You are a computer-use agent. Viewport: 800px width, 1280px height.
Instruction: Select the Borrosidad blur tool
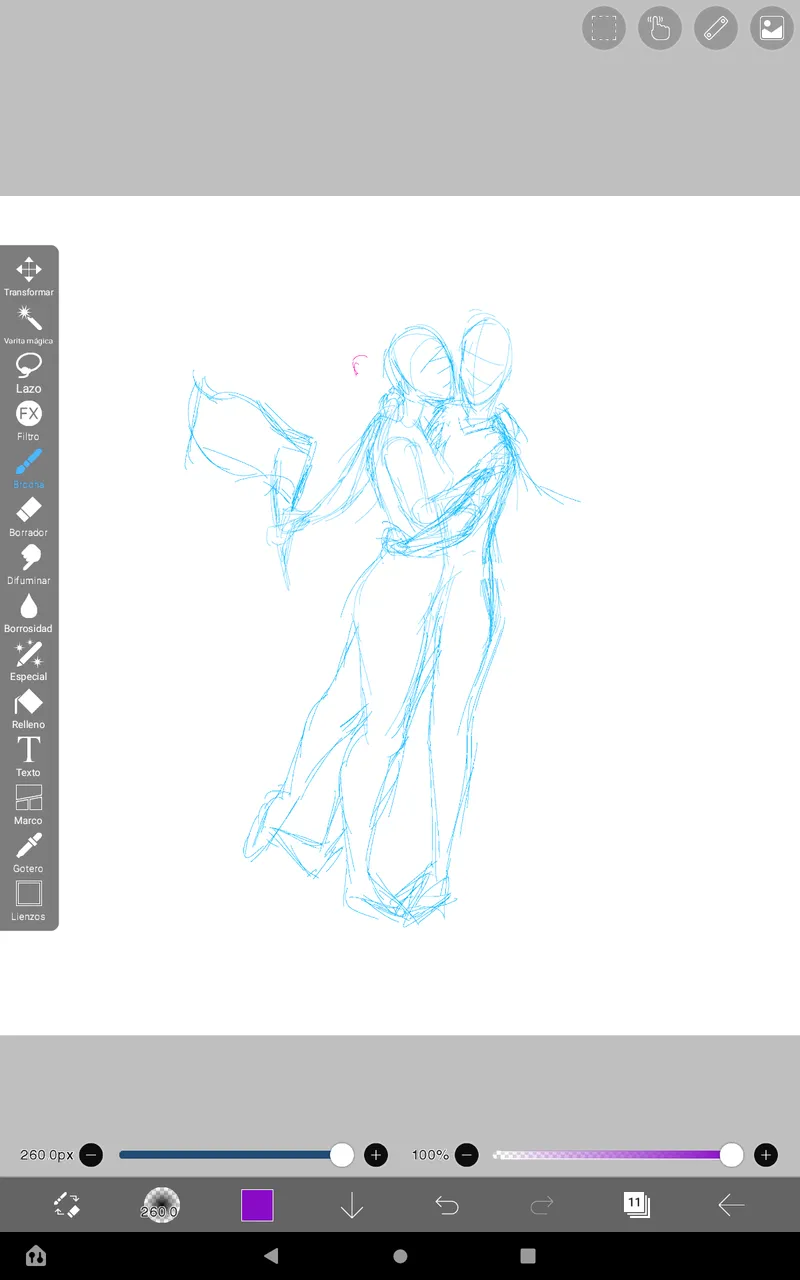tap(29, 612)
